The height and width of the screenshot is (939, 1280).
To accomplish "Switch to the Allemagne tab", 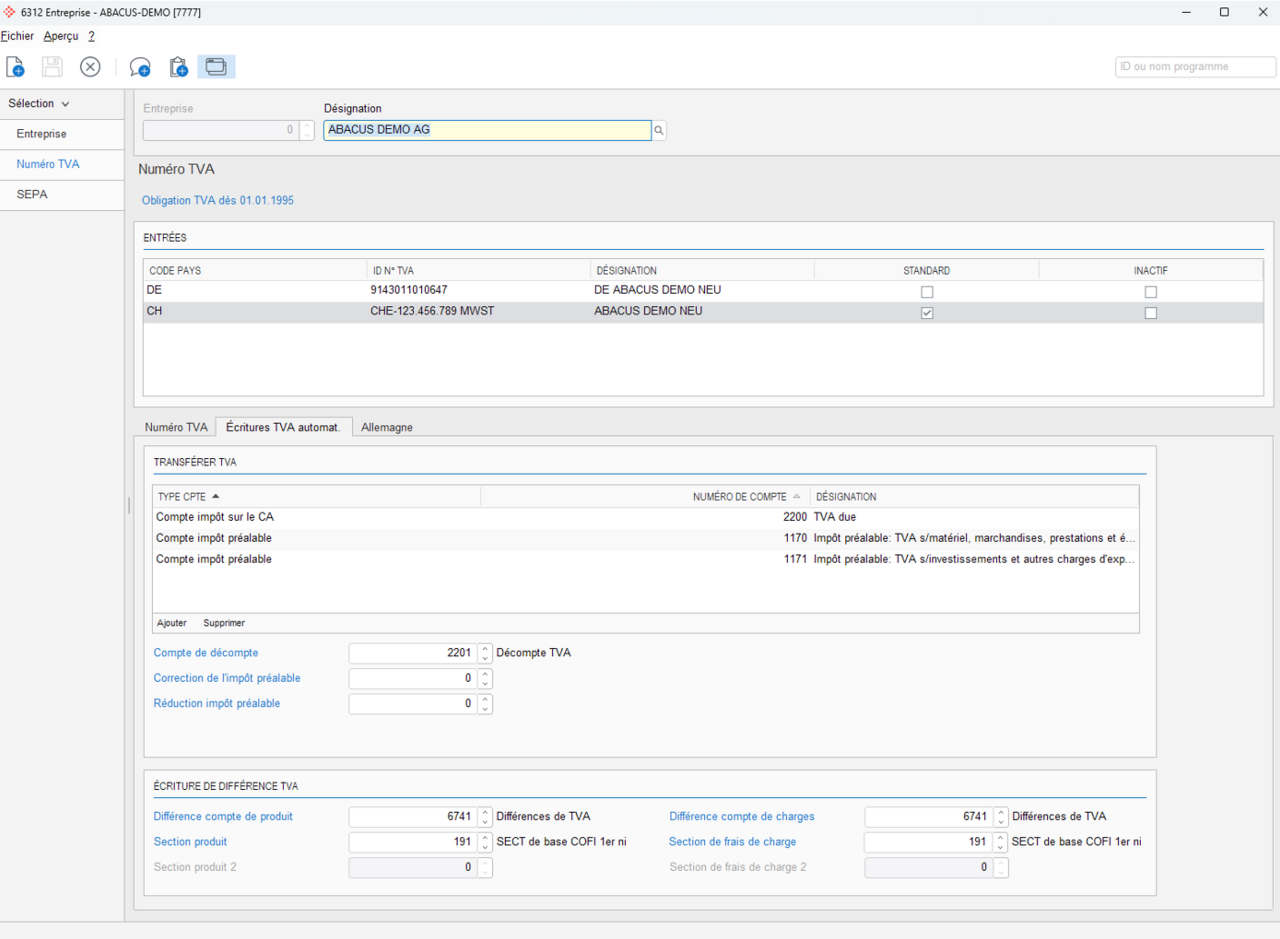I will (x=386, y=427).
